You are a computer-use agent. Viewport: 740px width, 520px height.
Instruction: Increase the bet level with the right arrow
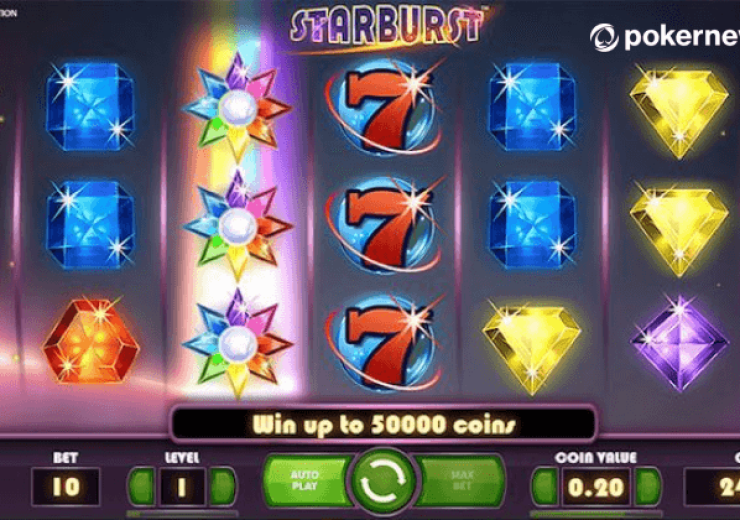click(222, 486)
